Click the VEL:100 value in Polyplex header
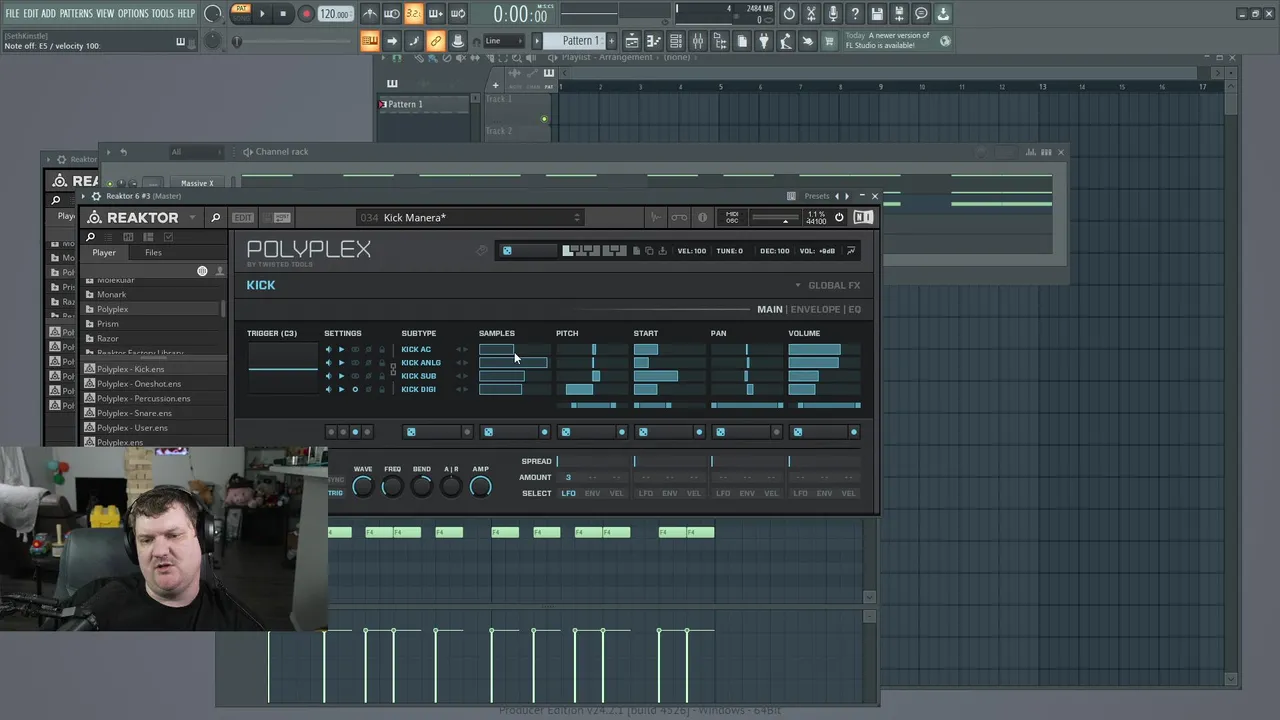 click(691, 251)
